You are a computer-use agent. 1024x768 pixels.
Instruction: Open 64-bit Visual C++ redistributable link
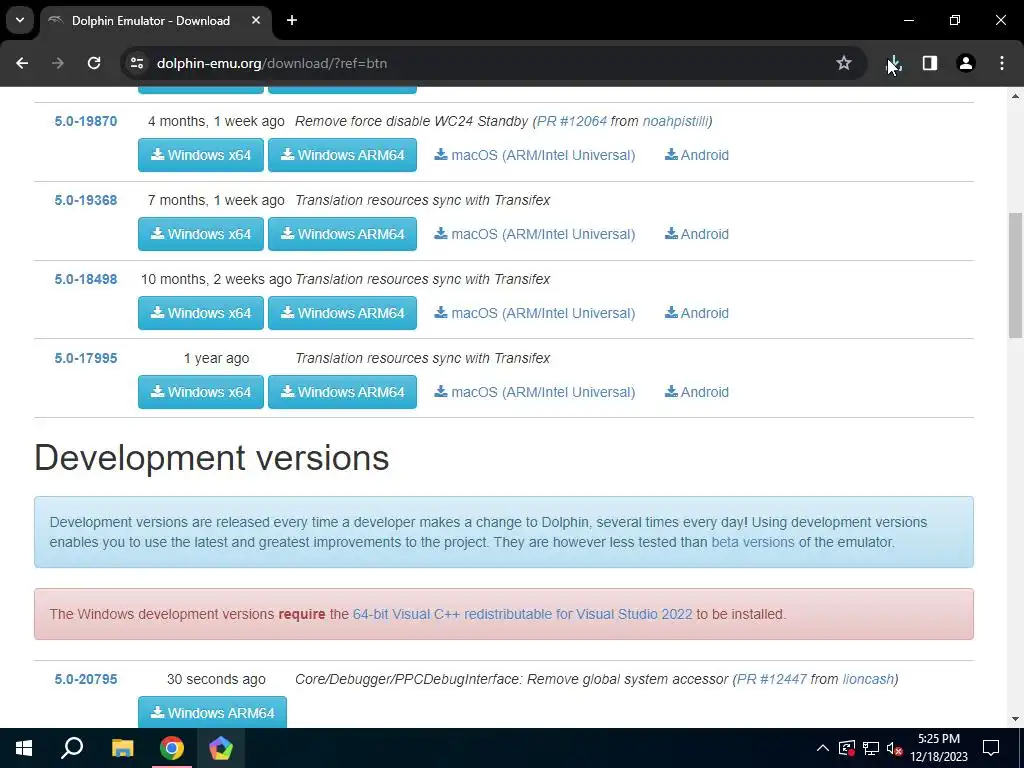point(522,615)
